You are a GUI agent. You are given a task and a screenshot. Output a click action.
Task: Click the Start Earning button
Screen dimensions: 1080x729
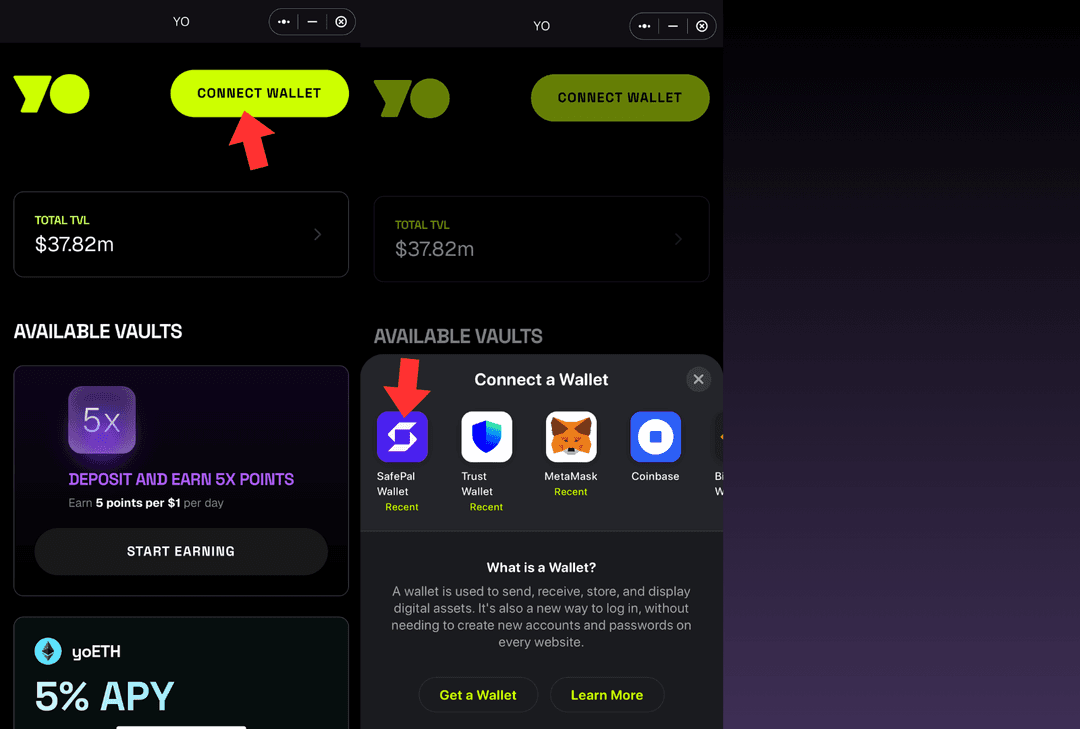coord(181,551)
